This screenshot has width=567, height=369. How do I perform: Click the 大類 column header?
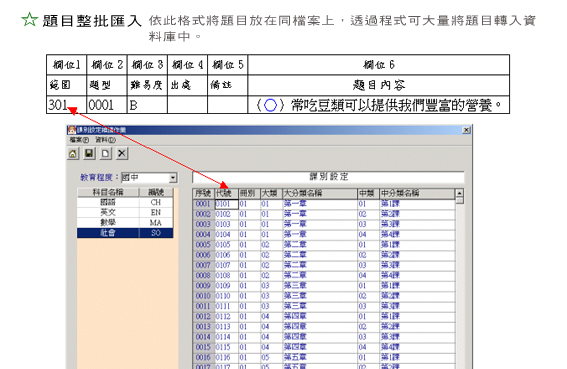tap(271, 194)
